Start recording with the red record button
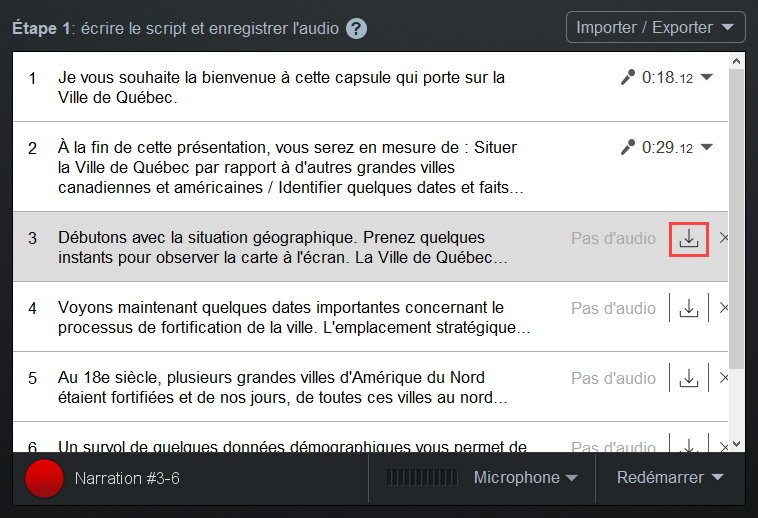Image resolution: width=758 pixels, height=518 pixels. pyautogui.click(x=44, y=478)
